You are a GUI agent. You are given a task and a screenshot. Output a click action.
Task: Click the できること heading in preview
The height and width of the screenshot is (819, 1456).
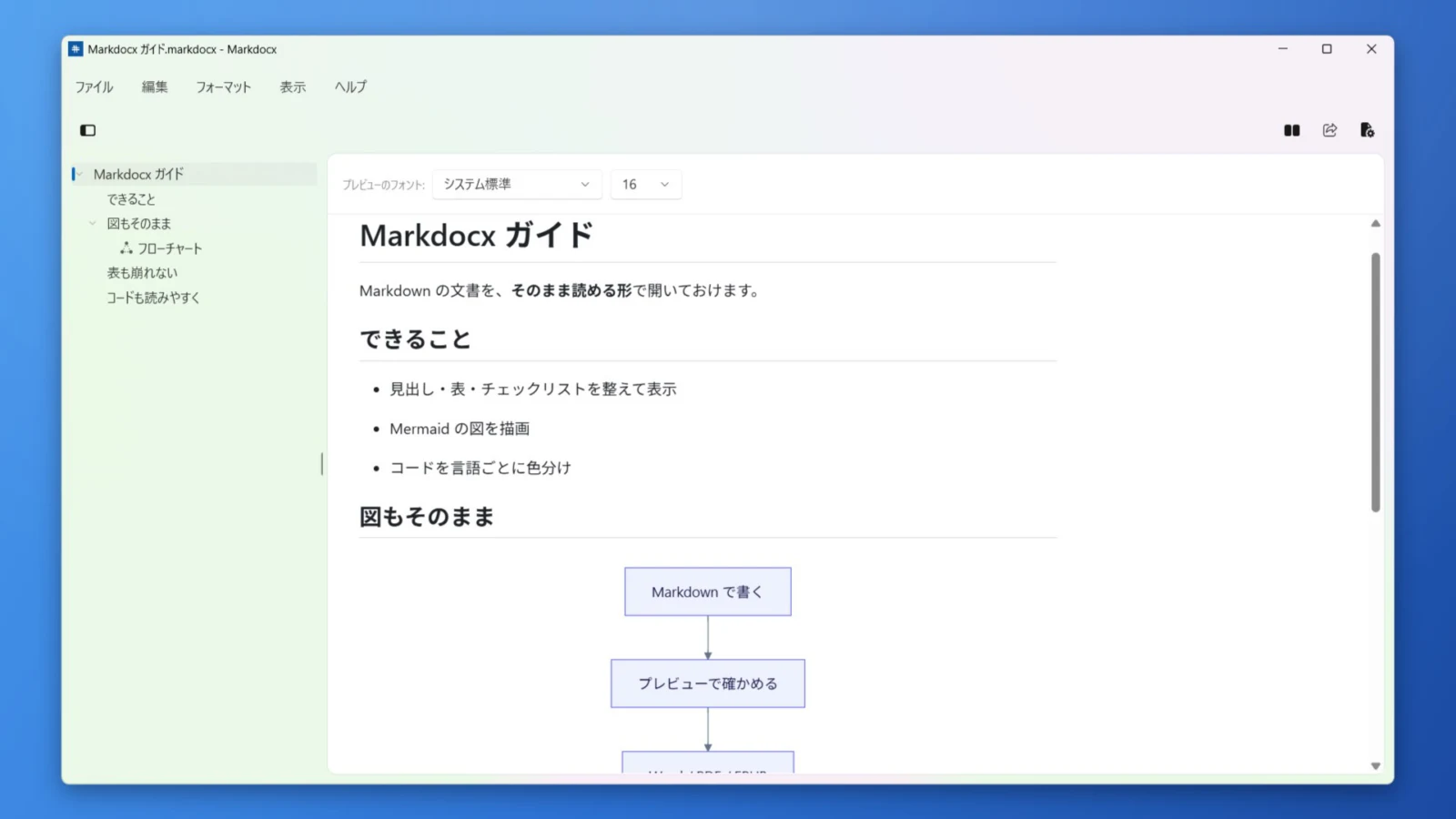(415, 339)
